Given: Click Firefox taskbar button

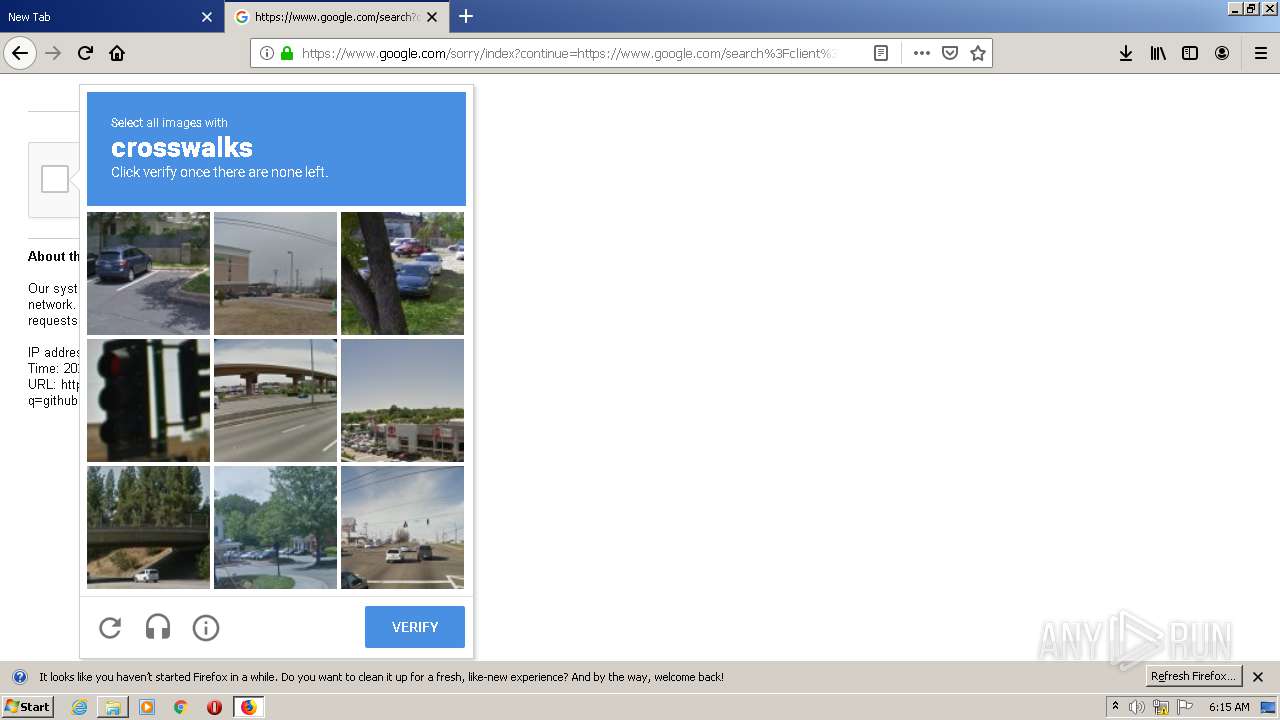Looking at the screenshot, I should click(248, 707).
